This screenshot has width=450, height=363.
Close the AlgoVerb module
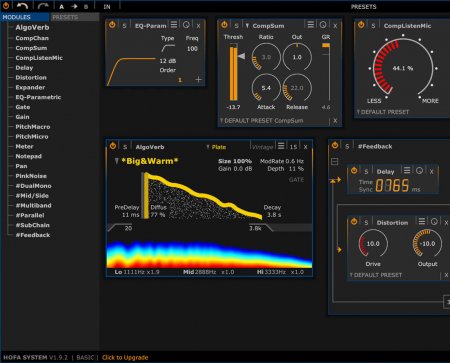tap(305, 147)
